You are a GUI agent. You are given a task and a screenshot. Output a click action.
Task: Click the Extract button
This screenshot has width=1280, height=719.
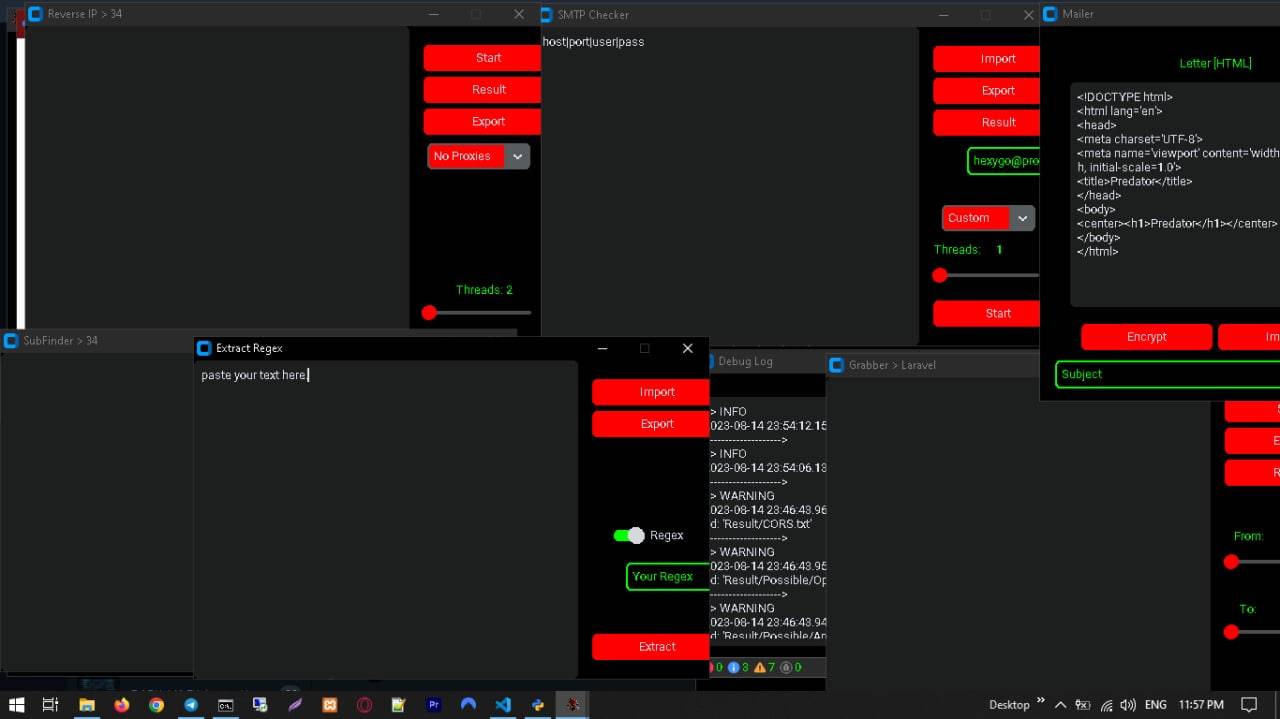(651, 647)
